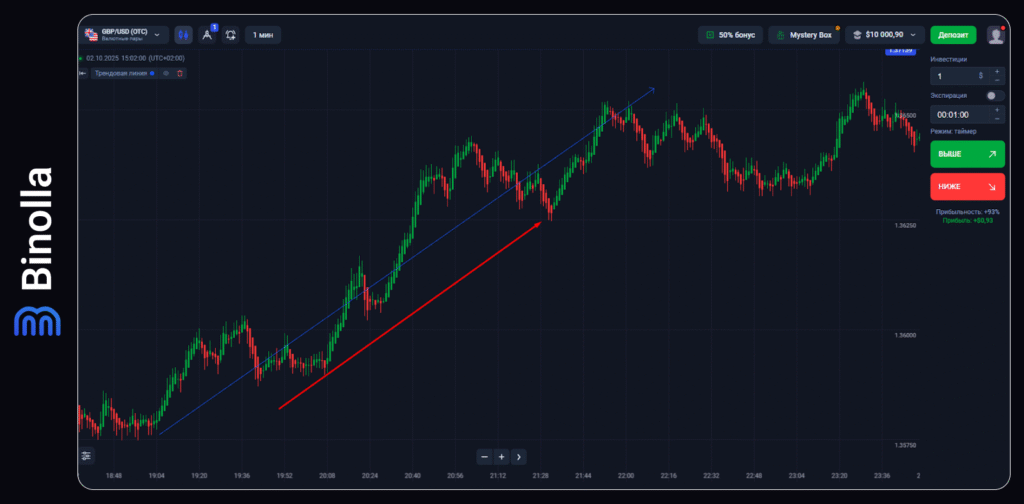Click the 50% бонус button
The image size is (1024, 504).
(731, 35)
